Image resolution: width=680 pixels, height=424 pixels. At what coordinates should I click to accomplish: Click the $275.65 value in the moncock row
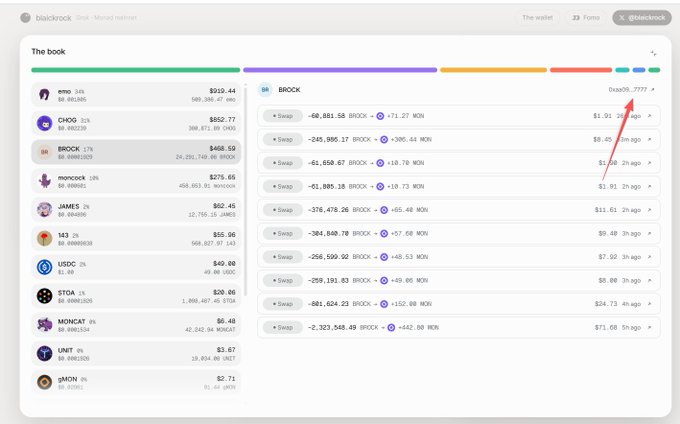pyautogui.click(x=222, y=177)
